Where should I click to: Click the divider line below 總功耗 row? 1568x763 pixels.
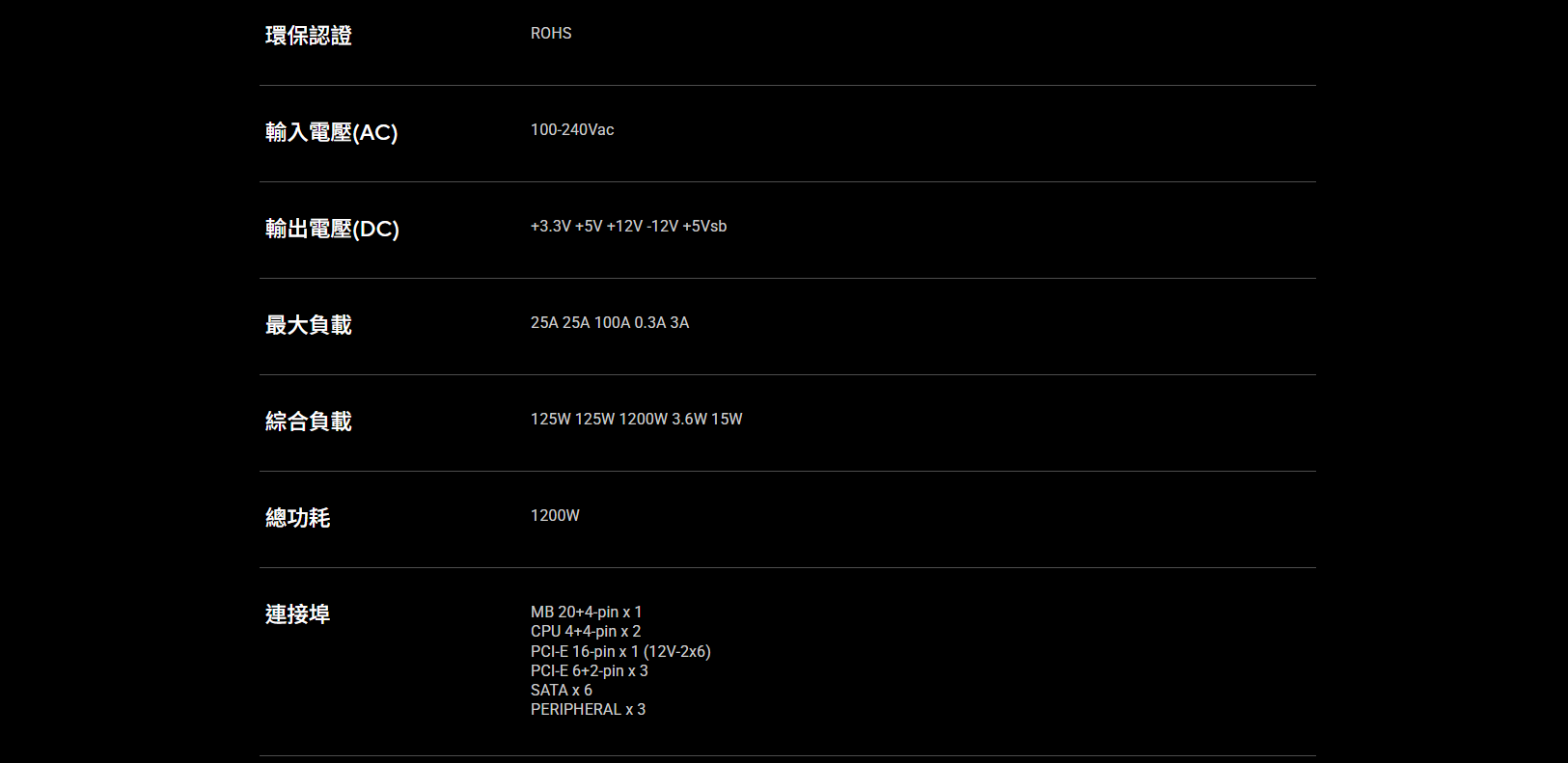tap(787, 567)
